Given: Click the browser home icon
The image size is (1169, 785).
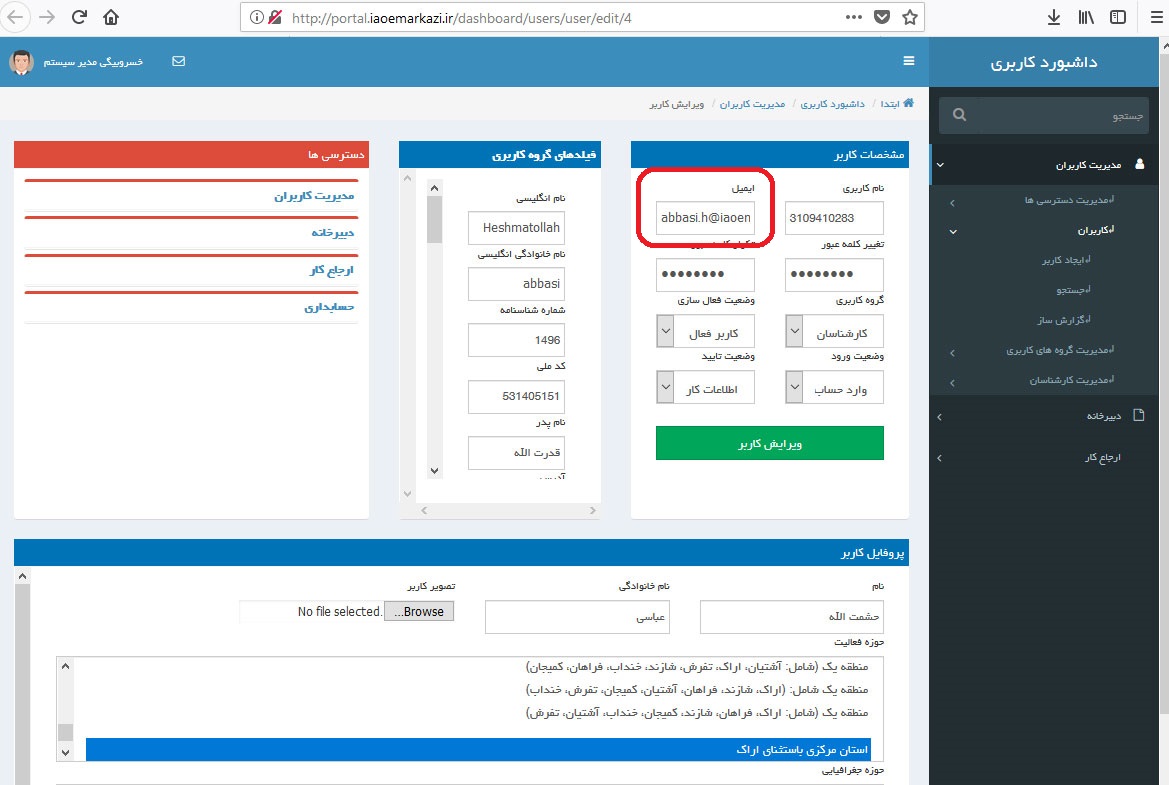Looking at the screenshot, I should coord(111,17).
